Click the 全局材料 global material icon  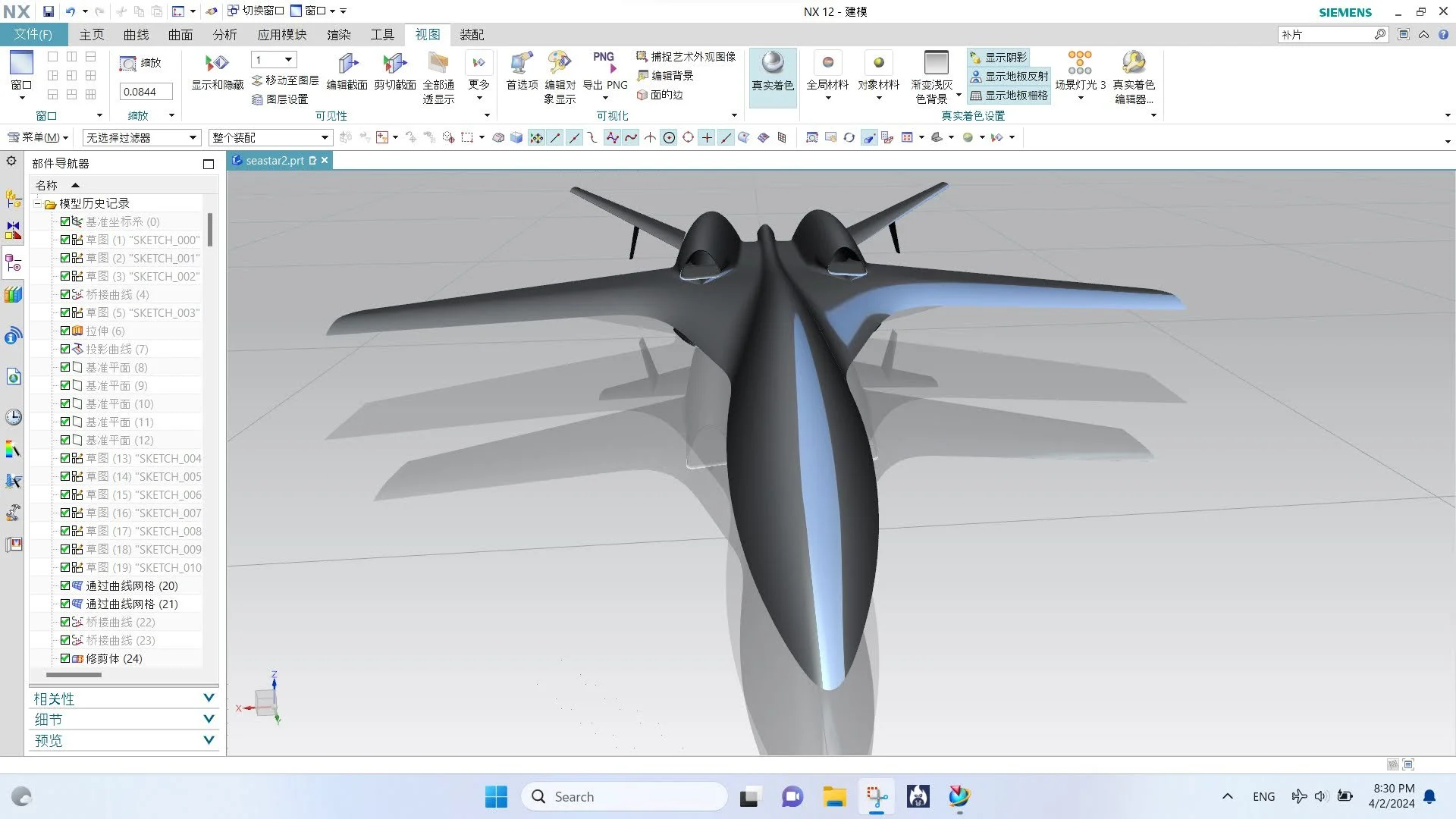pyautogui.click(x=827, y=64)
